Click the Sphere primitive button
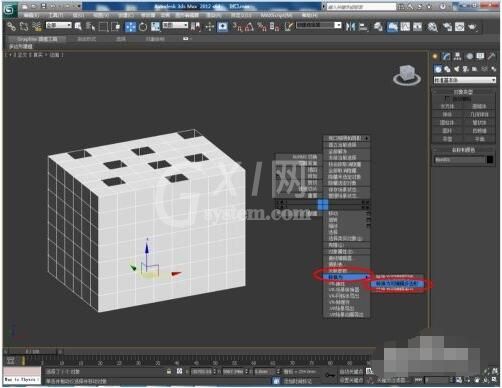502x388 pixels. tap(448, 114)
